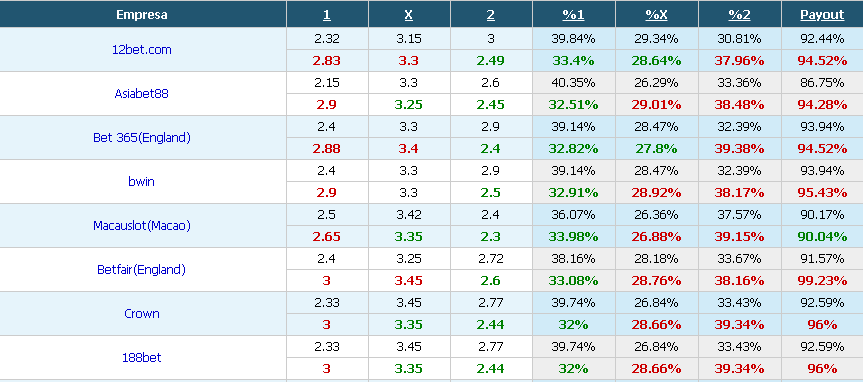Open the Crown company link
Viewport: 863px width, 382px height.
(141, 314)
